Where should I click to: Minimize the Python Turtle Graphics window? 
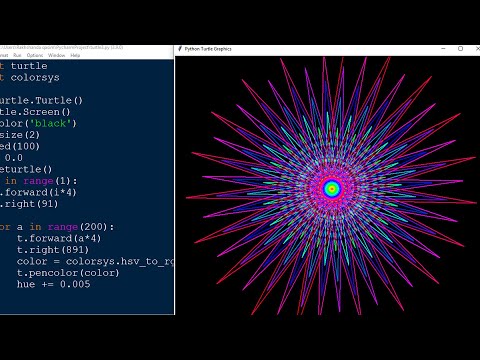tap(443, 49)
